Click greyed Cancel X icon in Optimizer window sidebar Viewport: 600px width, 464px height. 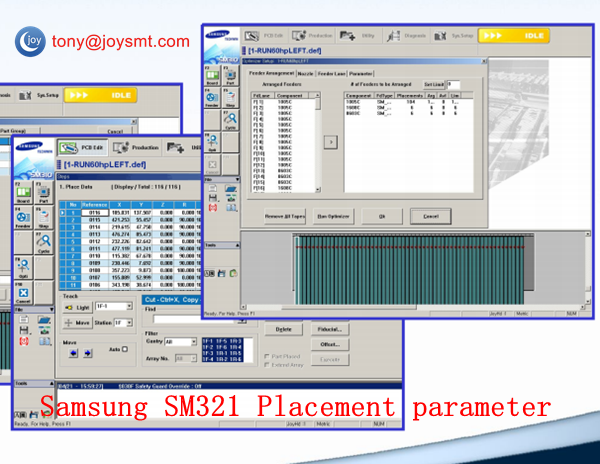212,165
